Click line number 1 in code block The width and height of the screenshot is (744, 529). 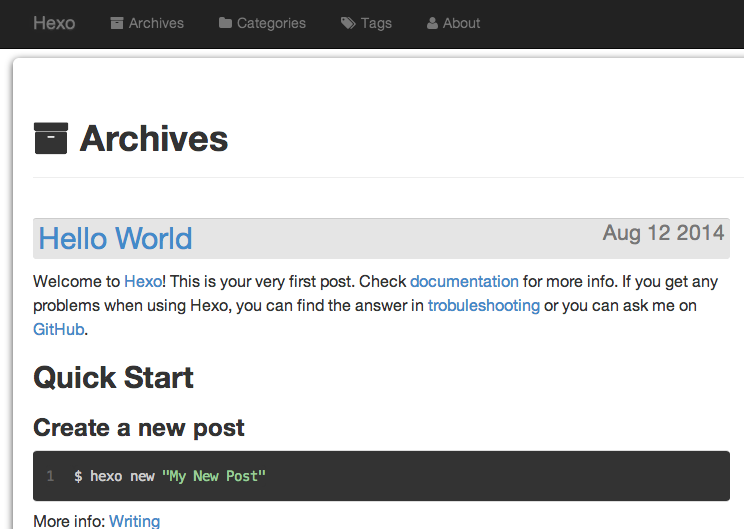click(50, 476)
